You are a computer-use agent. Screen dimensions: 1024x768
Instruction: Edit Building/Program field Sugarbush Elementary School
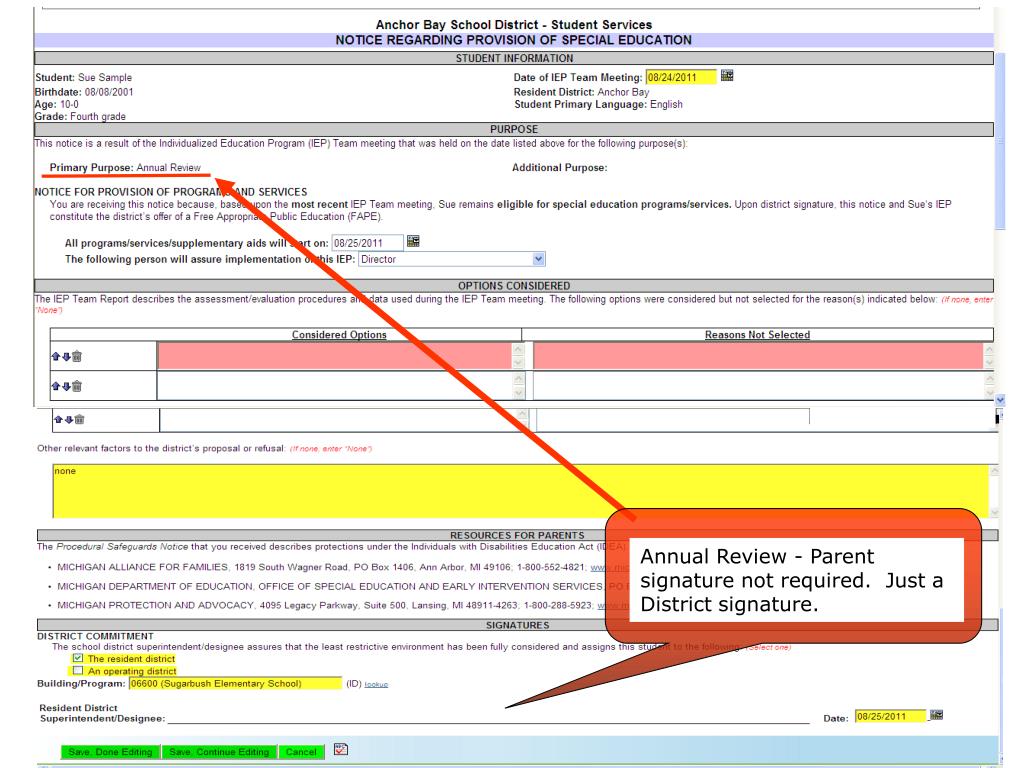pos(235,684)
